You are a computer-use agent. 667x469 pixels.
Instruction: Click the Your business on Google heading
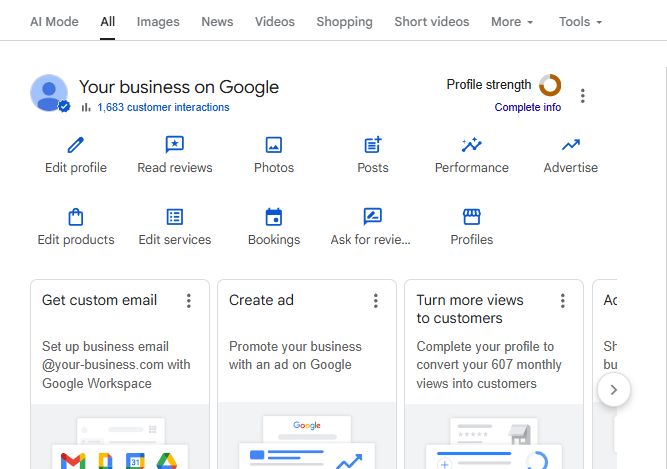(x=179, y=87)
